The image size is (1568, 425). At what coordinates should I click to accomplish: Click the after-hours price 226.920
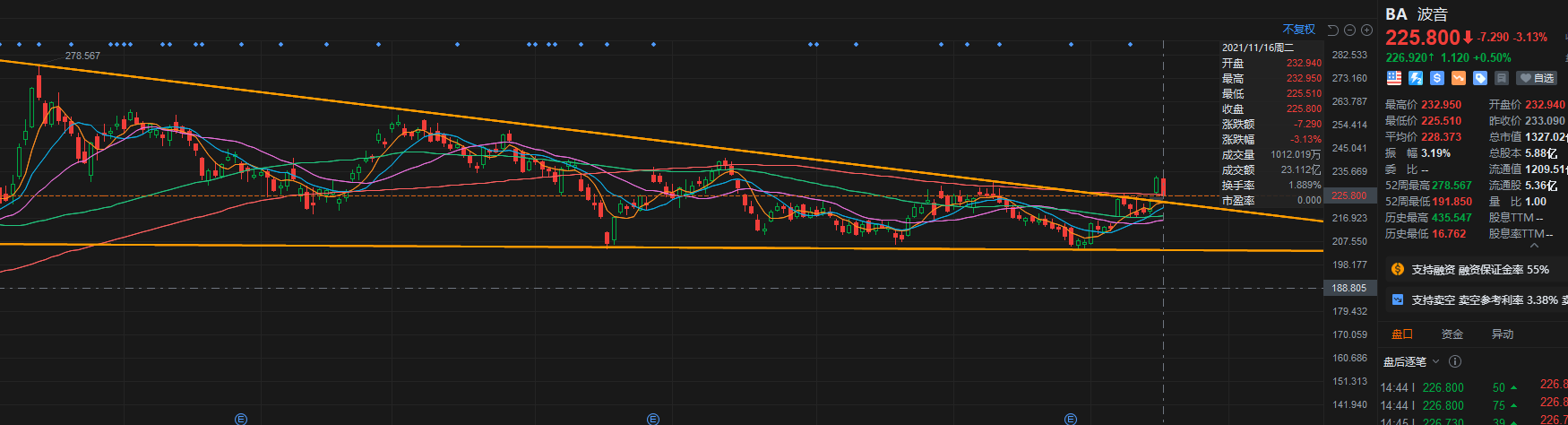coord(1406,57)
